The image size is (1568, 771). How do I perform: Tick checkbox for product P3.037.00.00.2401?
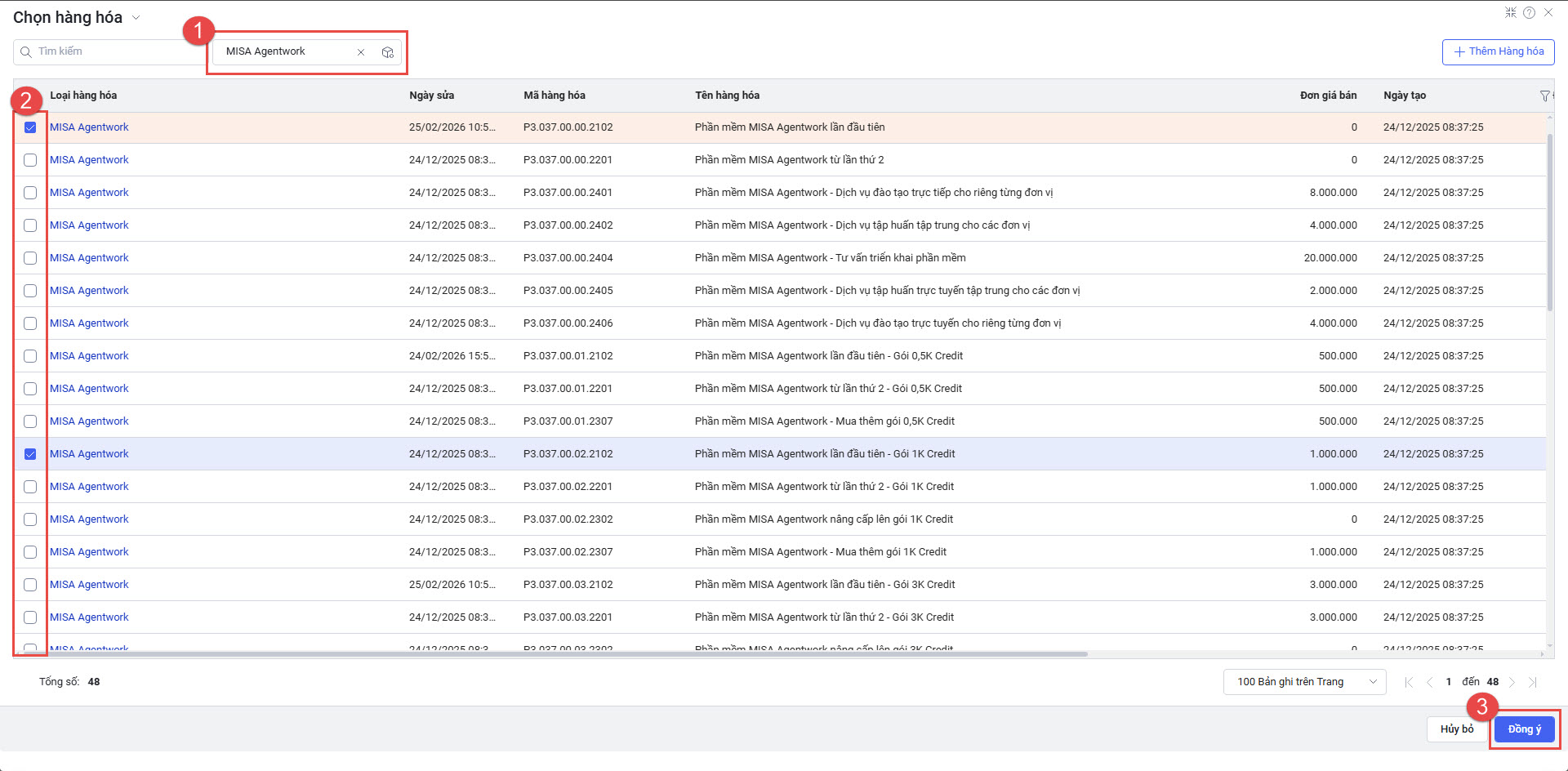(x=30, y=193)
